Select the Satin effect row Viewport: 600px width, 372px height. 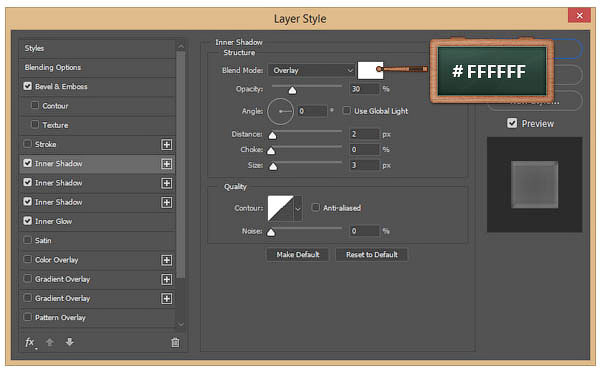(97, 241)
